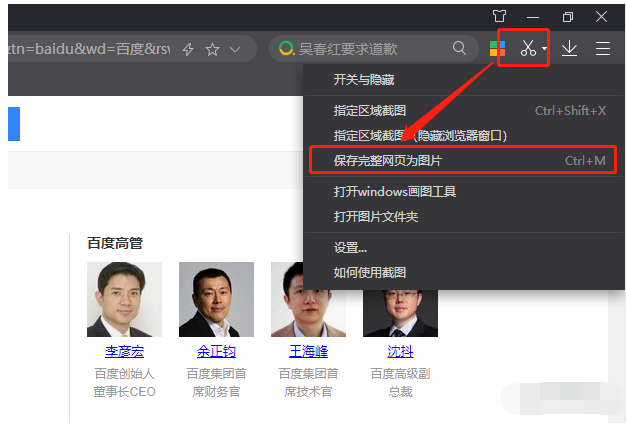626x431 pixels.
Task: Choose 打开windows画图工具 option
Action: coord(394,191)
